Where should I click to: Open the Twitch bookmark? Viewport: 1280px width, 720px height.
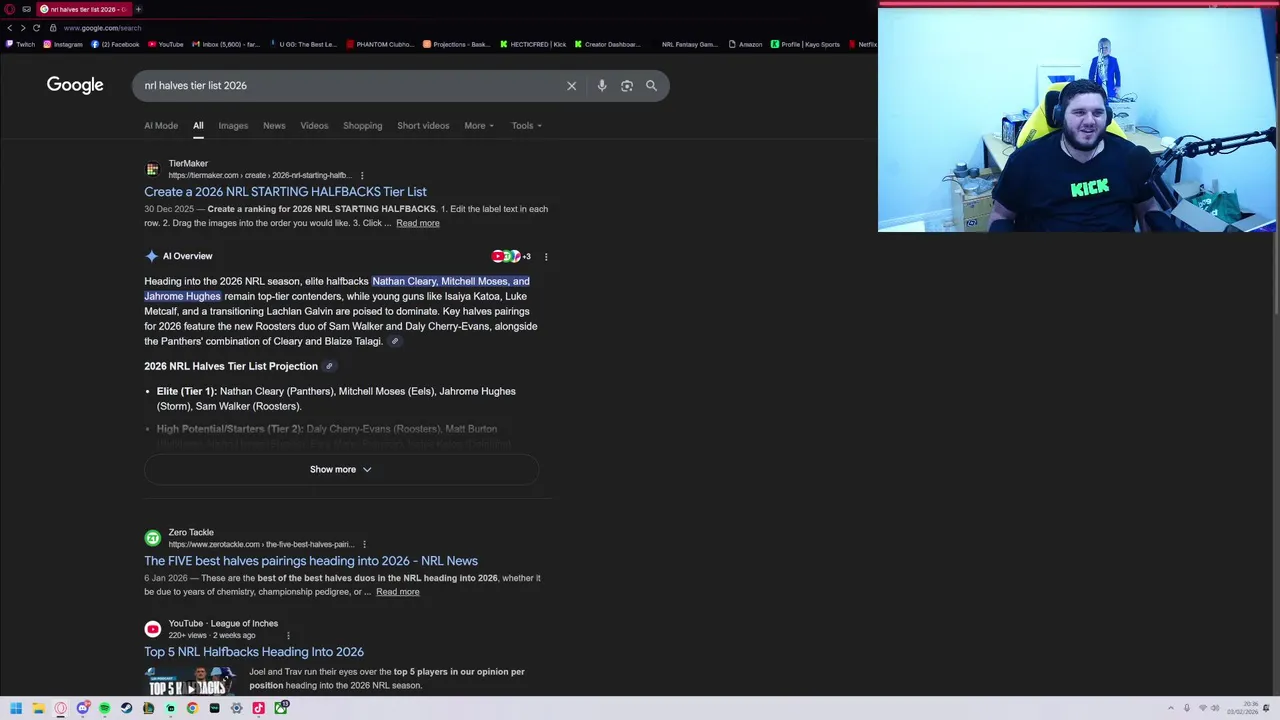tap(21, 44)
